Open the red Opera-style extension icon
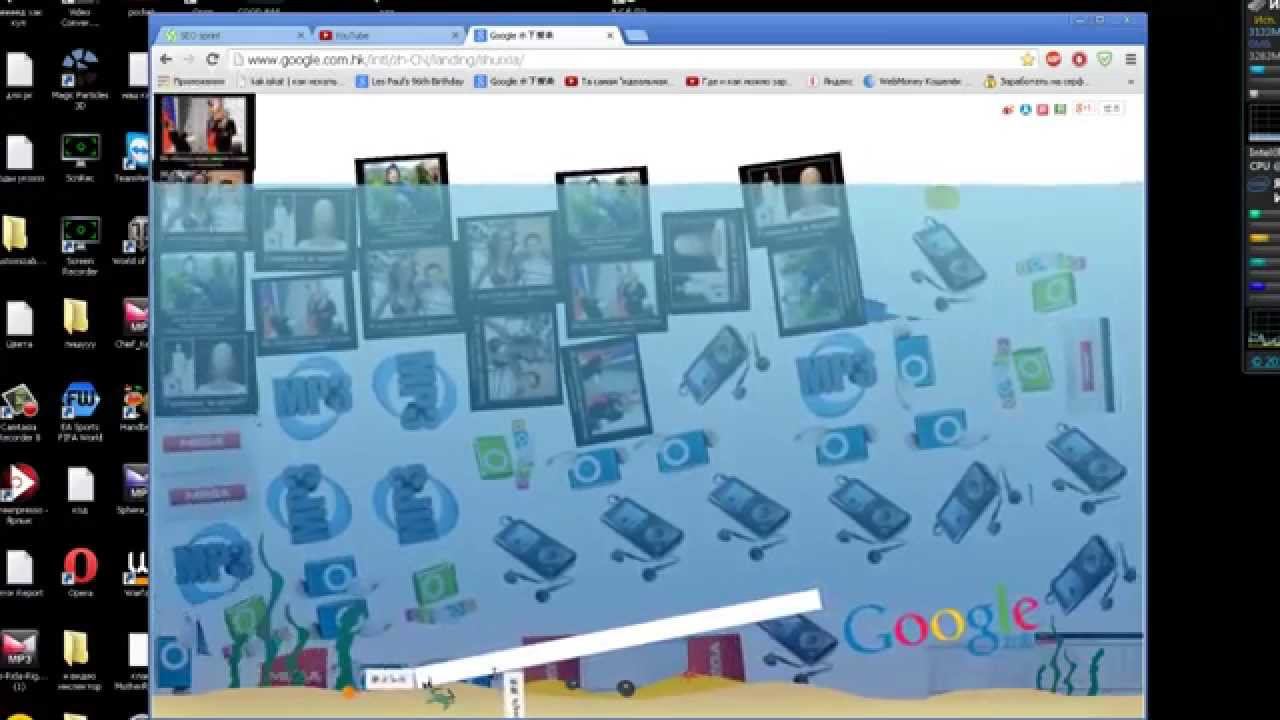This screenshot has height=720, width=1280. pyautogui.click(x=1079, y=60)
